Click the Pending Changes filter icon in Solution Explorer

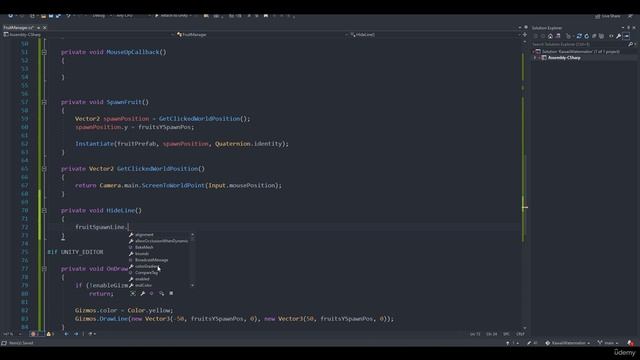(x=568, y=36)
